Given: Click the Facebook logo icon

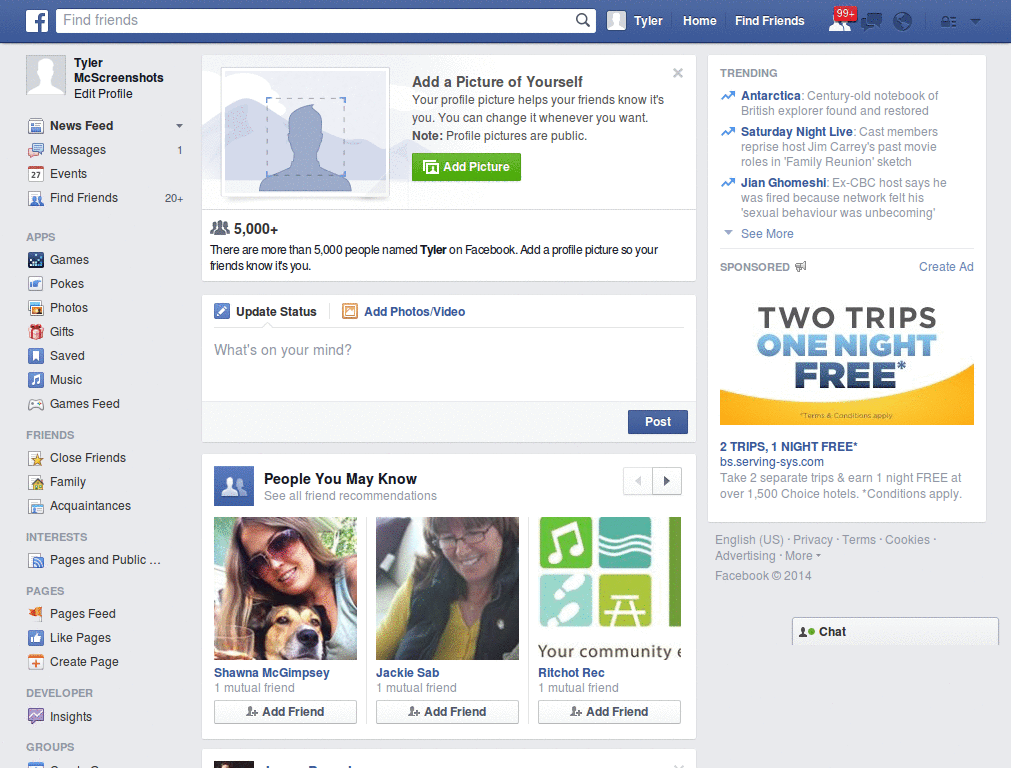Looking at the screenshot, I should point(37,21).
